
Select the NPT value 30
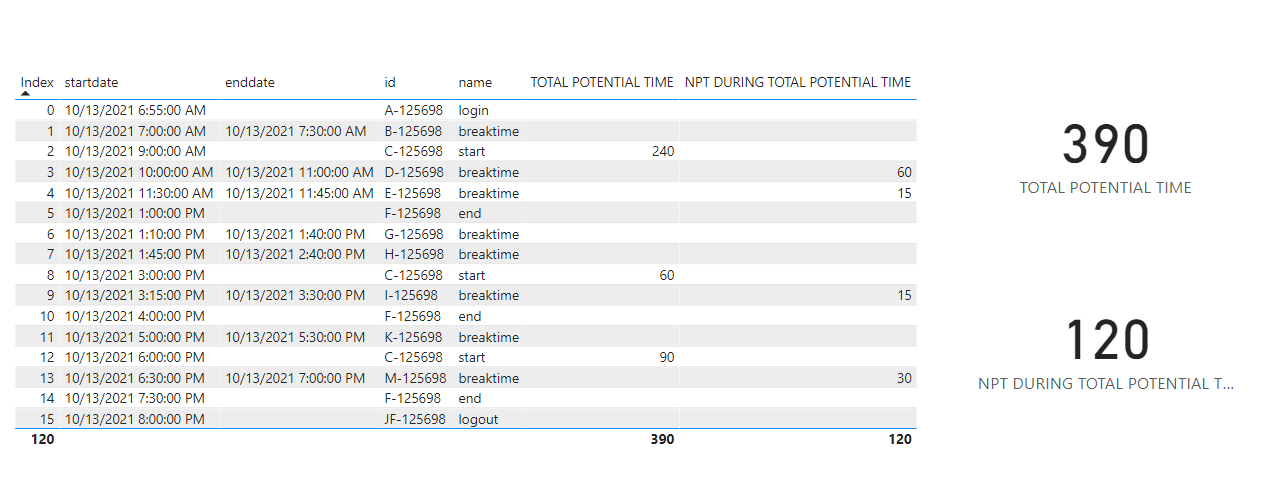click(x=904, y=378)
